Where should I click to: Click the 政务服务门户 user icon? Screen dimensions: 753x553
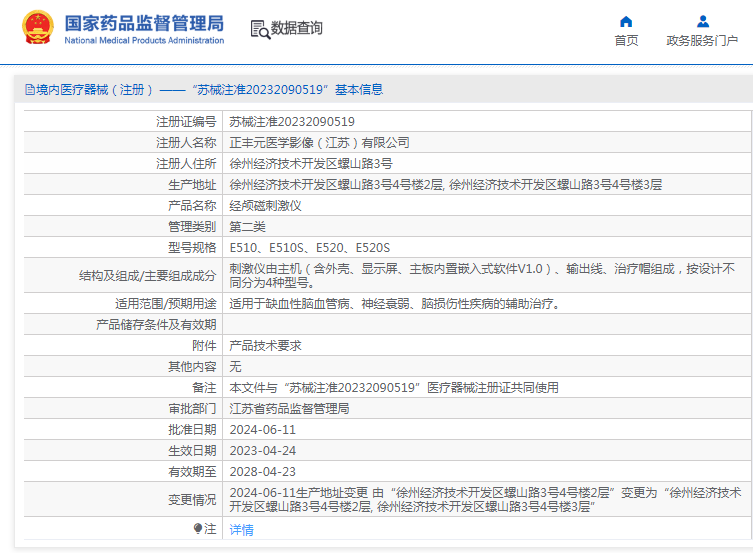703,22
